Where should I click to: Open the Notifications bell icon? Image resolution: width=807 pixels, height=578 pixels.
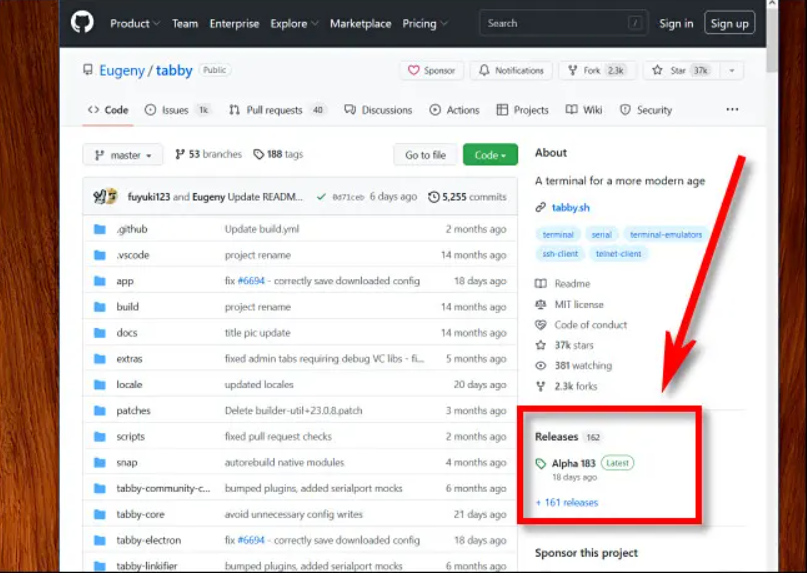click(x=484, y=70)
